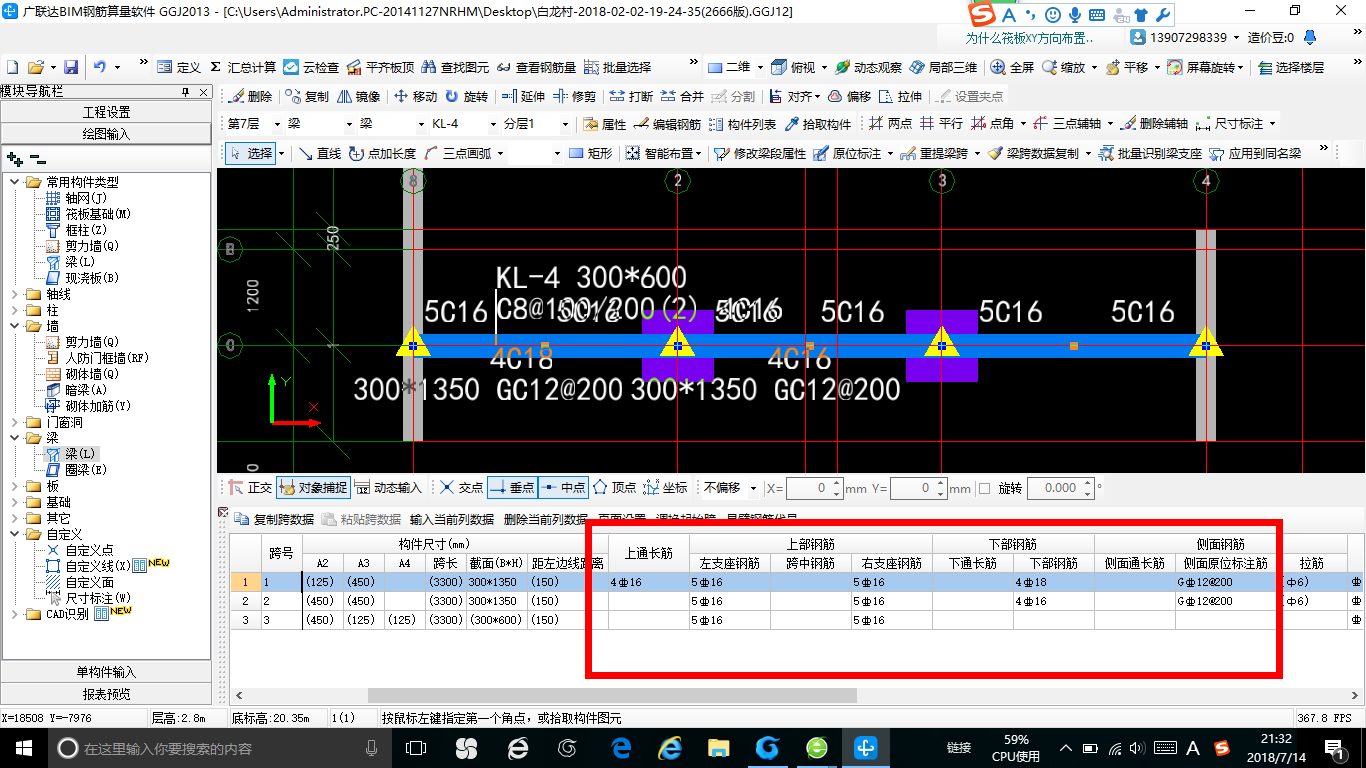
Task: Click 平齐板顶 tool
Action: click(x=380, y=67)
